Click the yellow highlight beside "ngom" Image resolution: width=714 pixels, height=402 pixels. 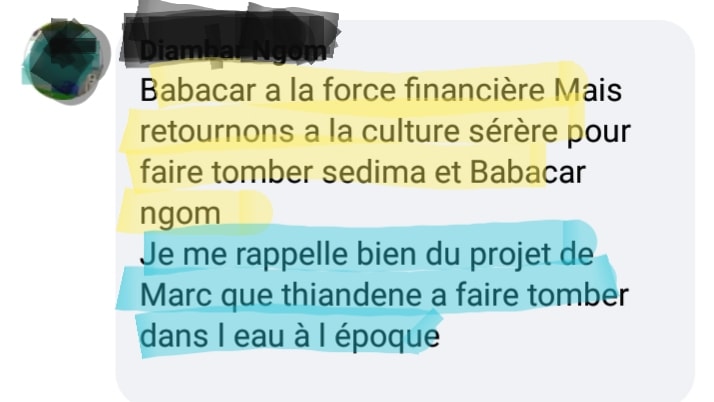pyautogui.click(x=248, y=211)
